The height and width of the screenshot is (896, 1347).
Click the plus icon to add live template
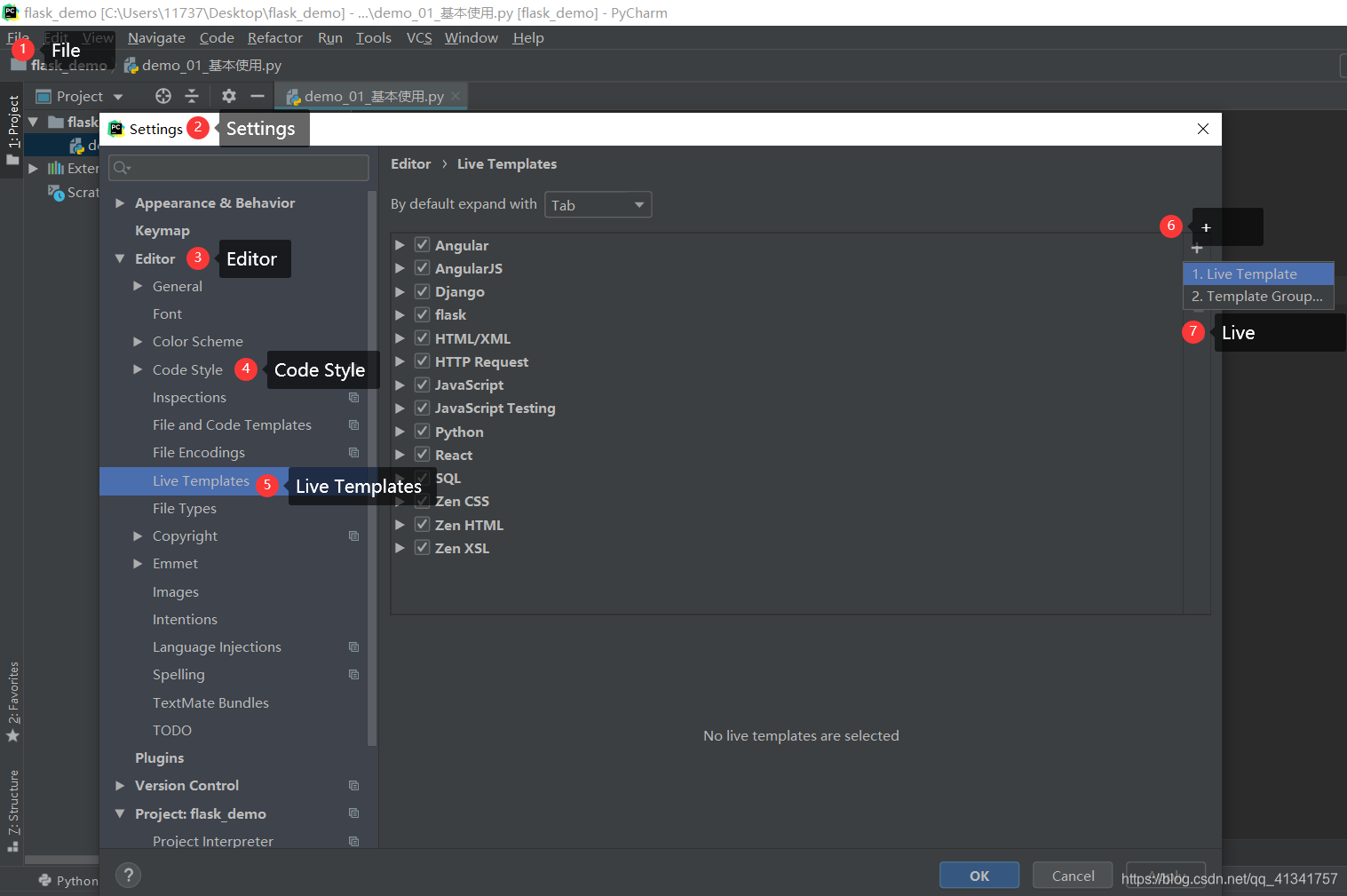tap(1197, 249)
